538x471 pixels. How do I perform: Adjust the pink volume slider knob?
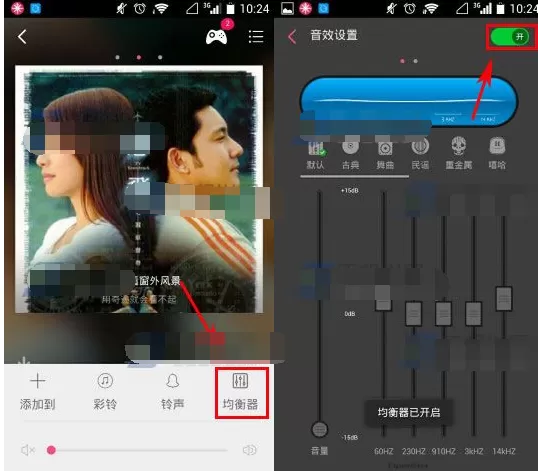[51, 450]
